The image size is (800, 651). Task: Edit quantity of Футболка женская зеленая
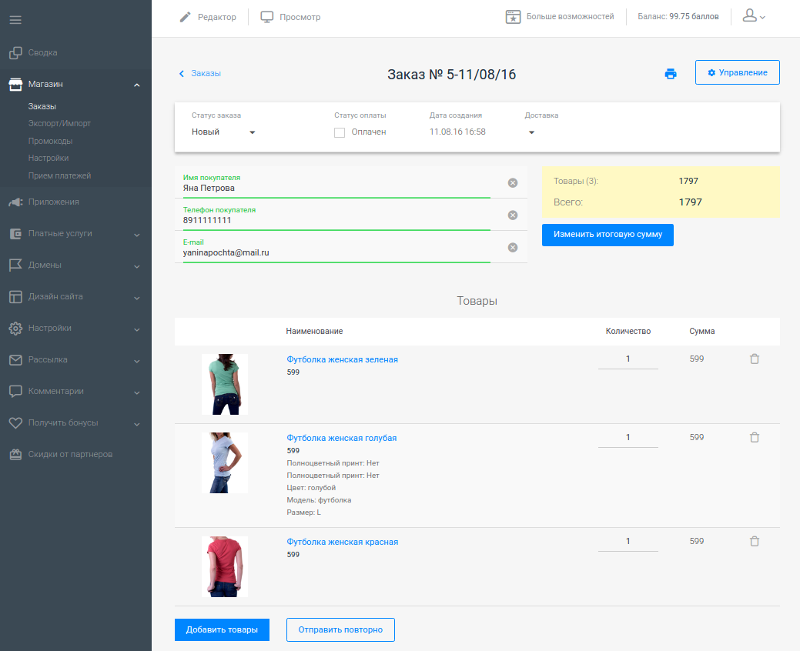click(x=628, y=359)
